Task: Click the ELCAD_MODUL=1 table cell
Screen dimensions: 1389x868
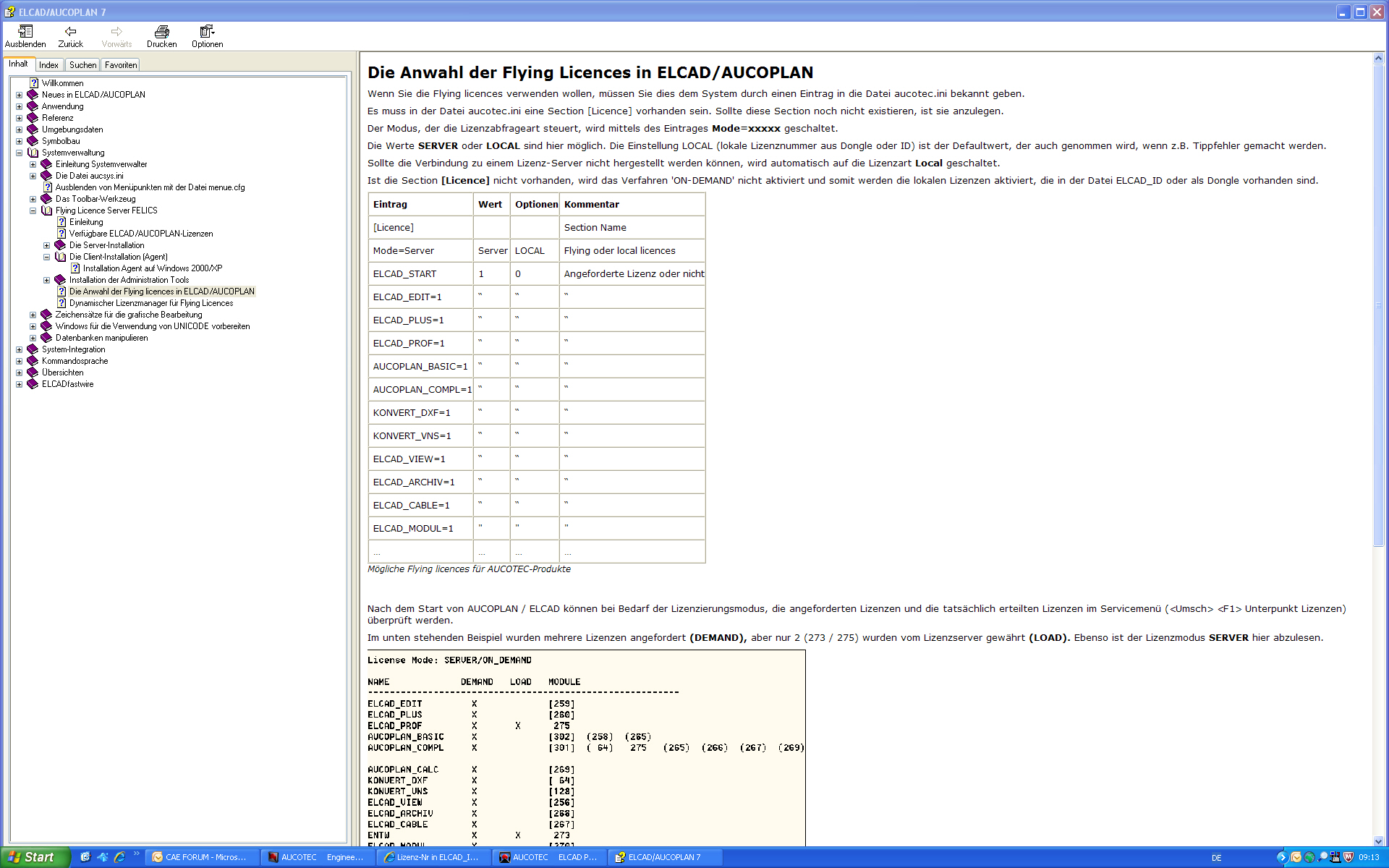Action: point(421,528)
